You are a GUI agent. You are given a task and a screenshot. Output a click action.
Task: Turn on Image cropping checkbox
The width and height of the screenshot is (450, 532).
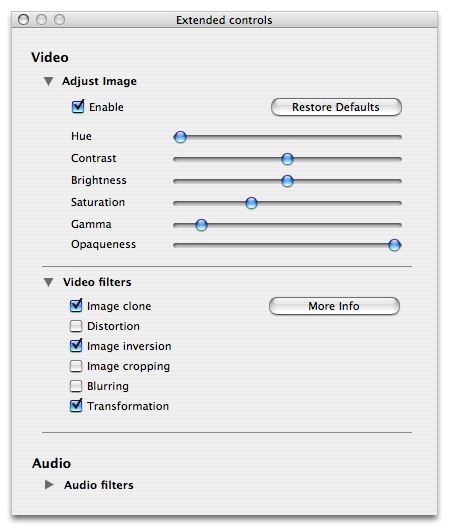tap(76, 366)
